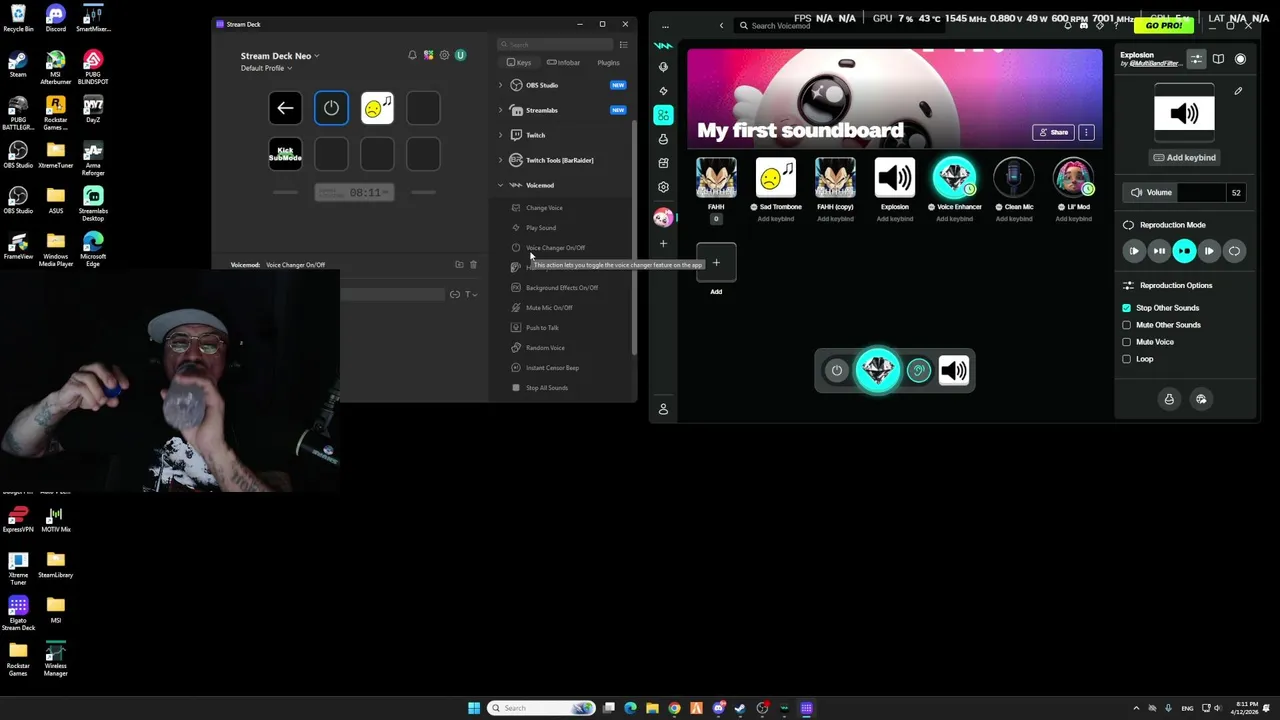Viewport: 1280px width, 720px height.
Task: Click Add keybind under the speaker image
Action: tap(1184, 158)
